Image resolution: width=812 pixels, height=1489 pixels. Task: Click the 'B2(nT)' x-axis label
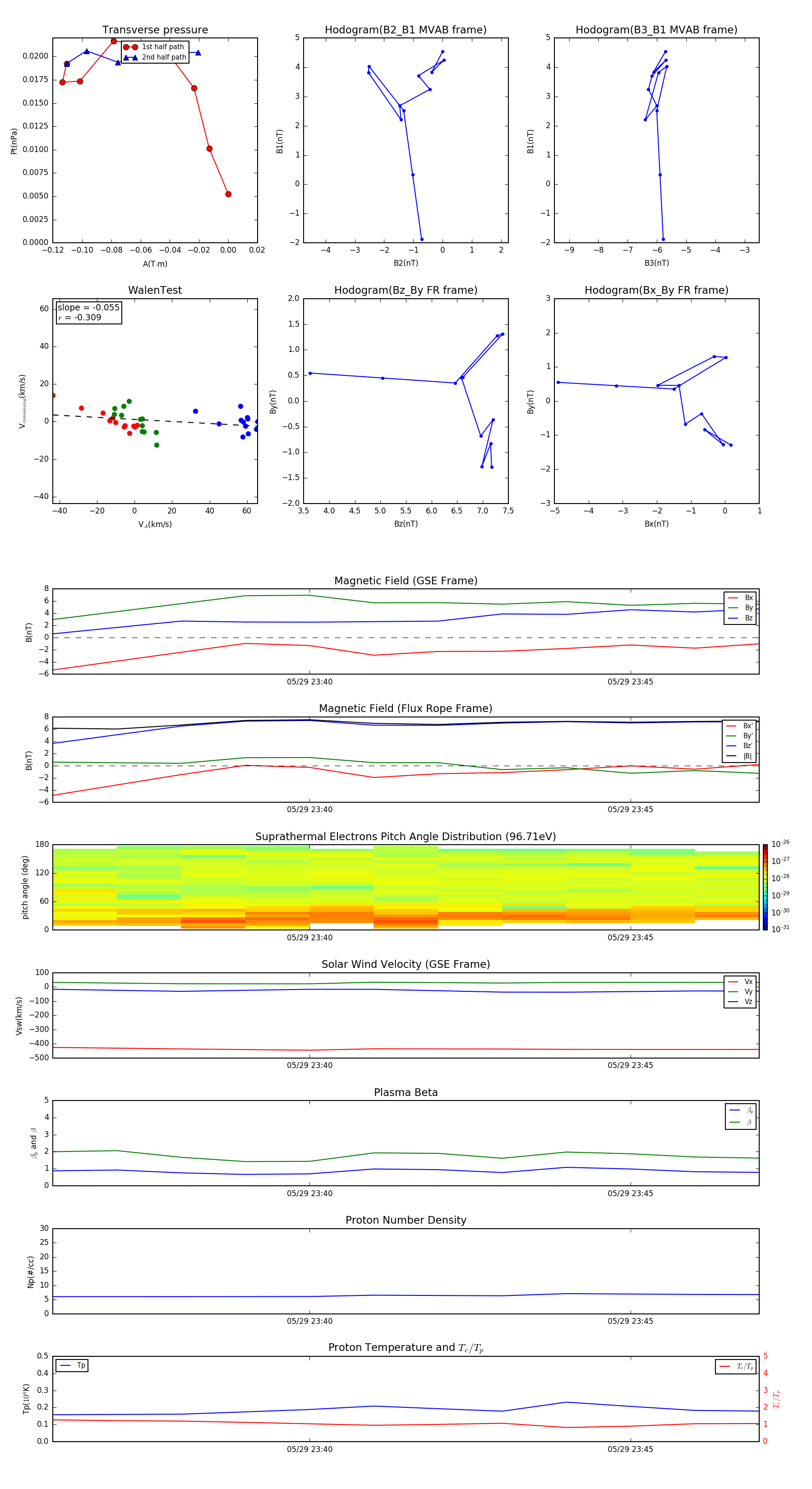point(406,264)
